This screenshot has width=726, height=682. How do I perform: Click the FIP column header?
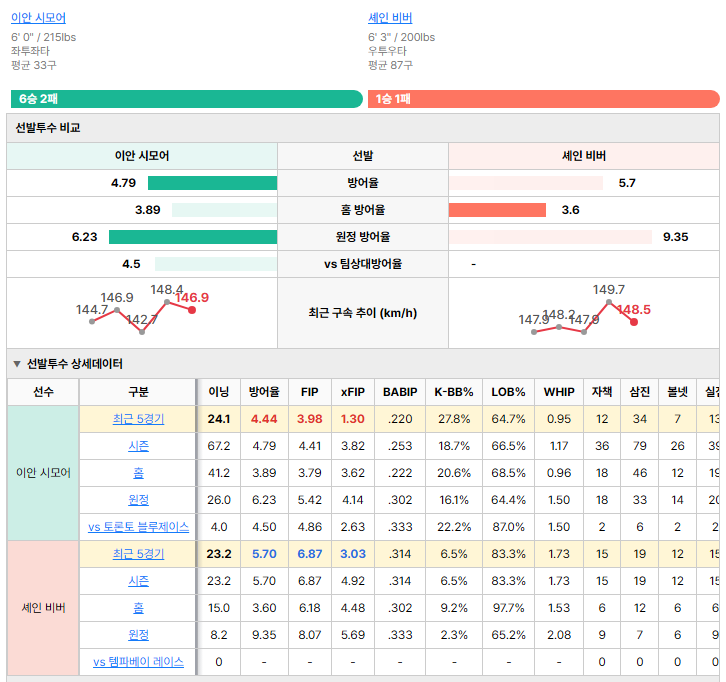click(310, 392)
